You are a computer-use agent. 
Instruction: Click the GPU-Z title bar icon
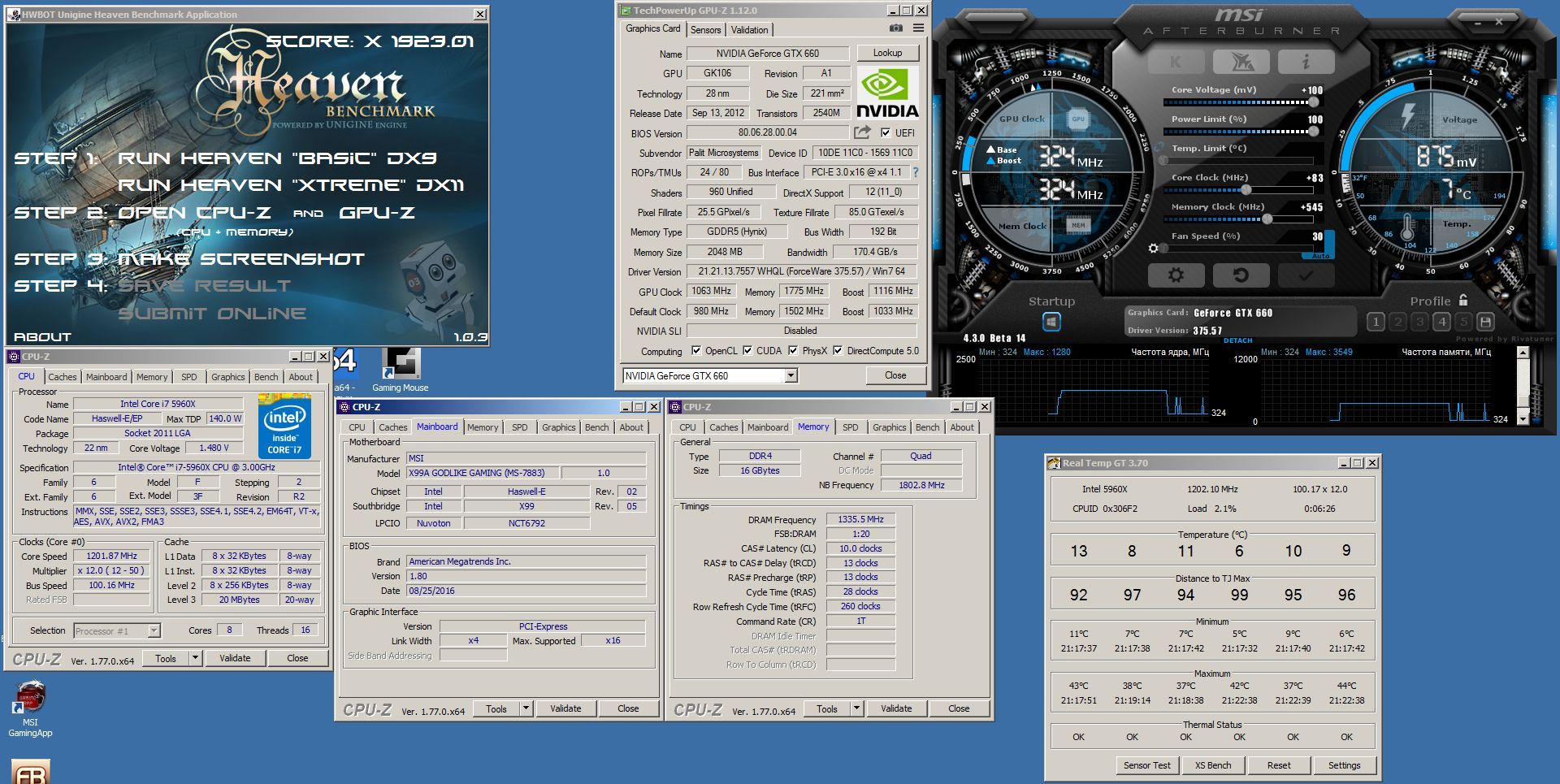626,11
